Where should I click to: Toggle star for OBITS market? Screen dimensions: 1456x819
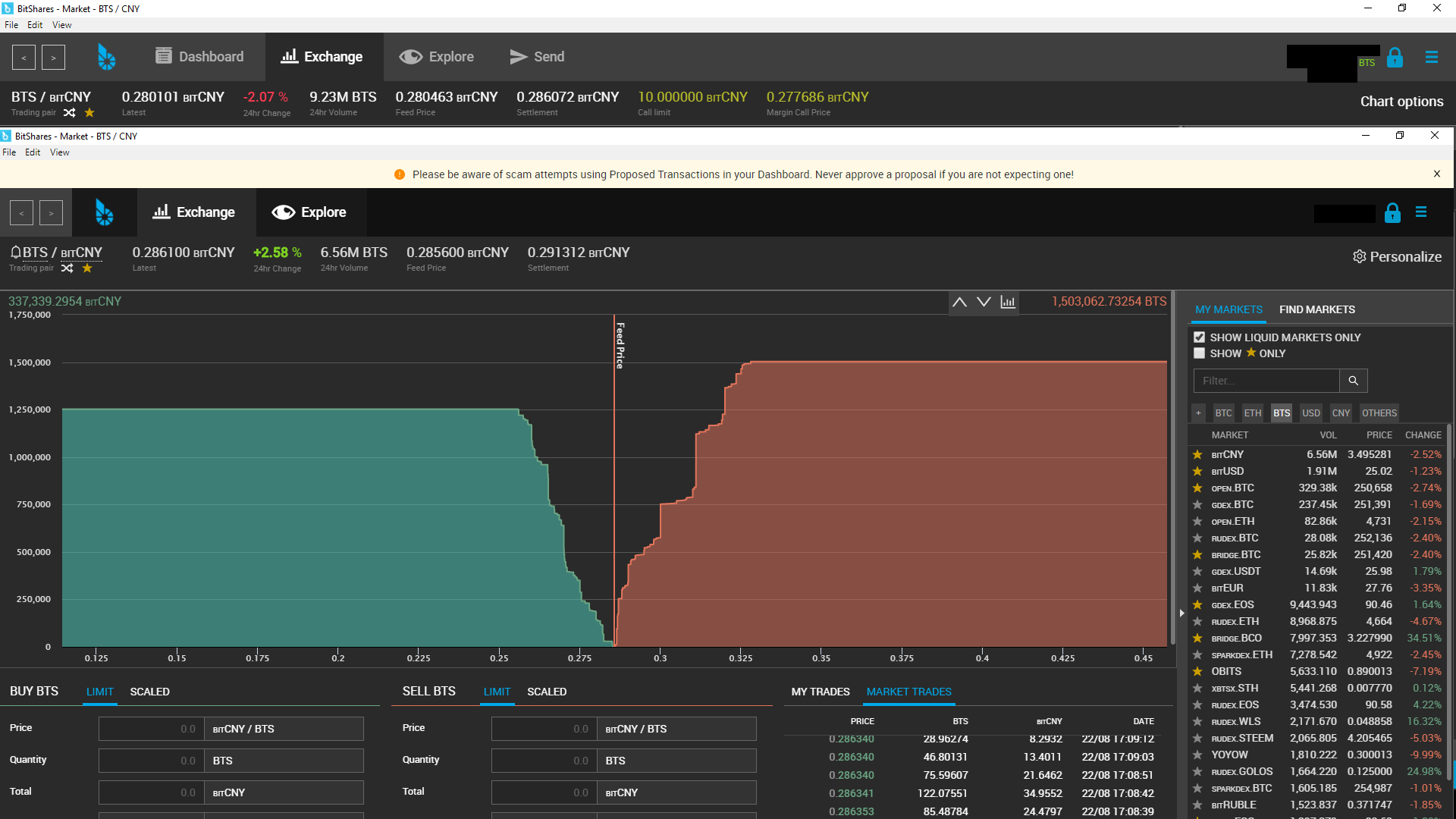pyautogui.click(x=1197, y=672)
